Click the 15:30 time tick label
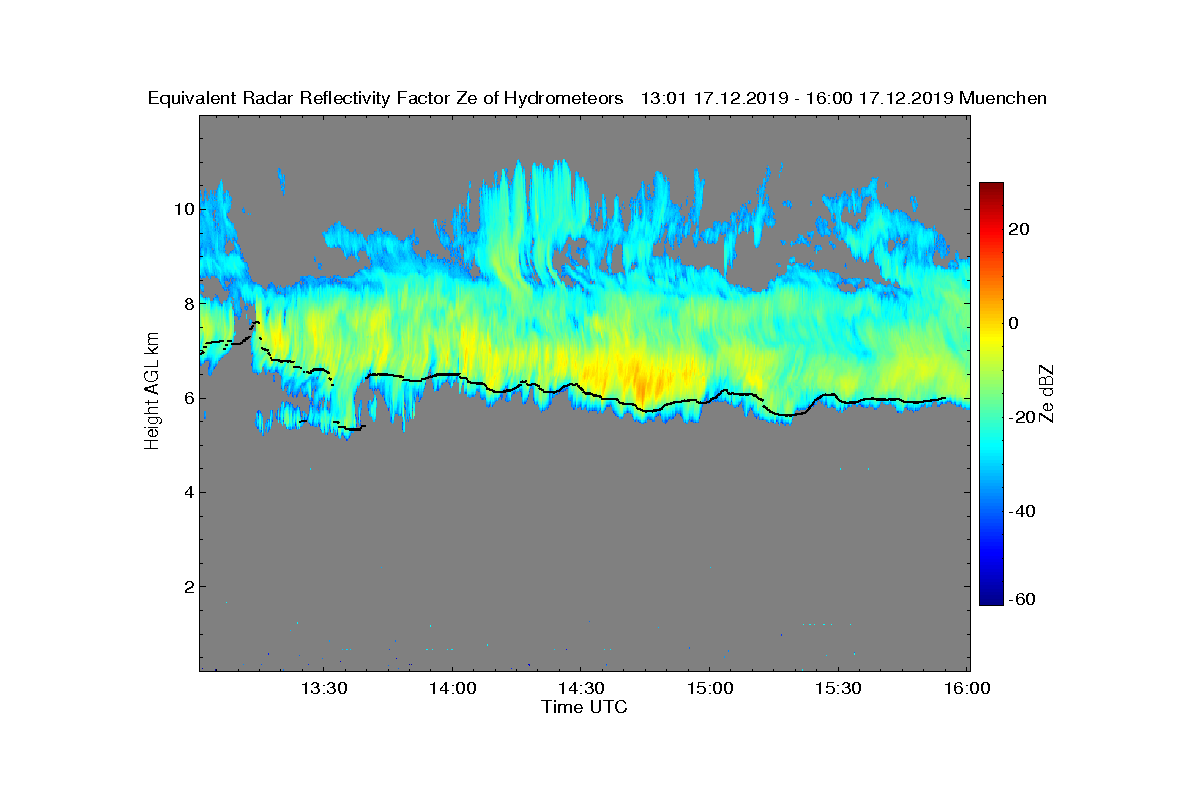1200x800 pixels. (838, 688)
